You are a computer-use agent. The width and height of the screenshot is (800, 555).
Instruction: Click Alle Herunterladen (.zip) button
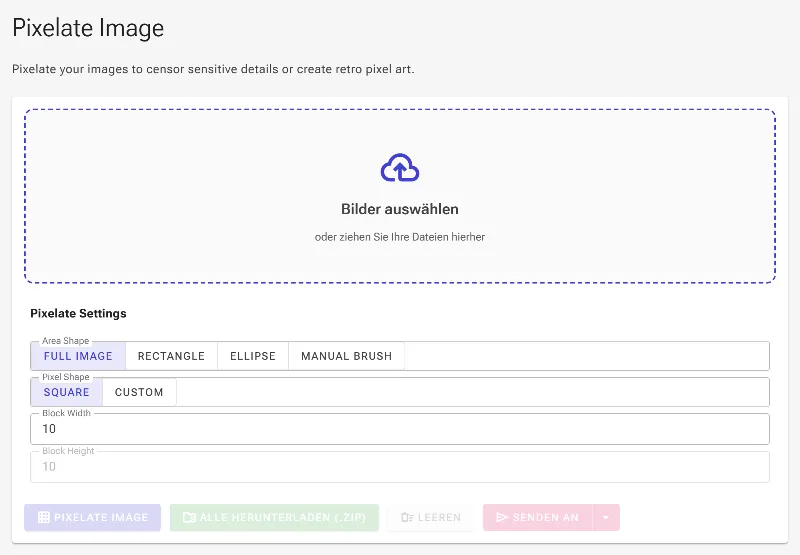click(x=274, y=517)
